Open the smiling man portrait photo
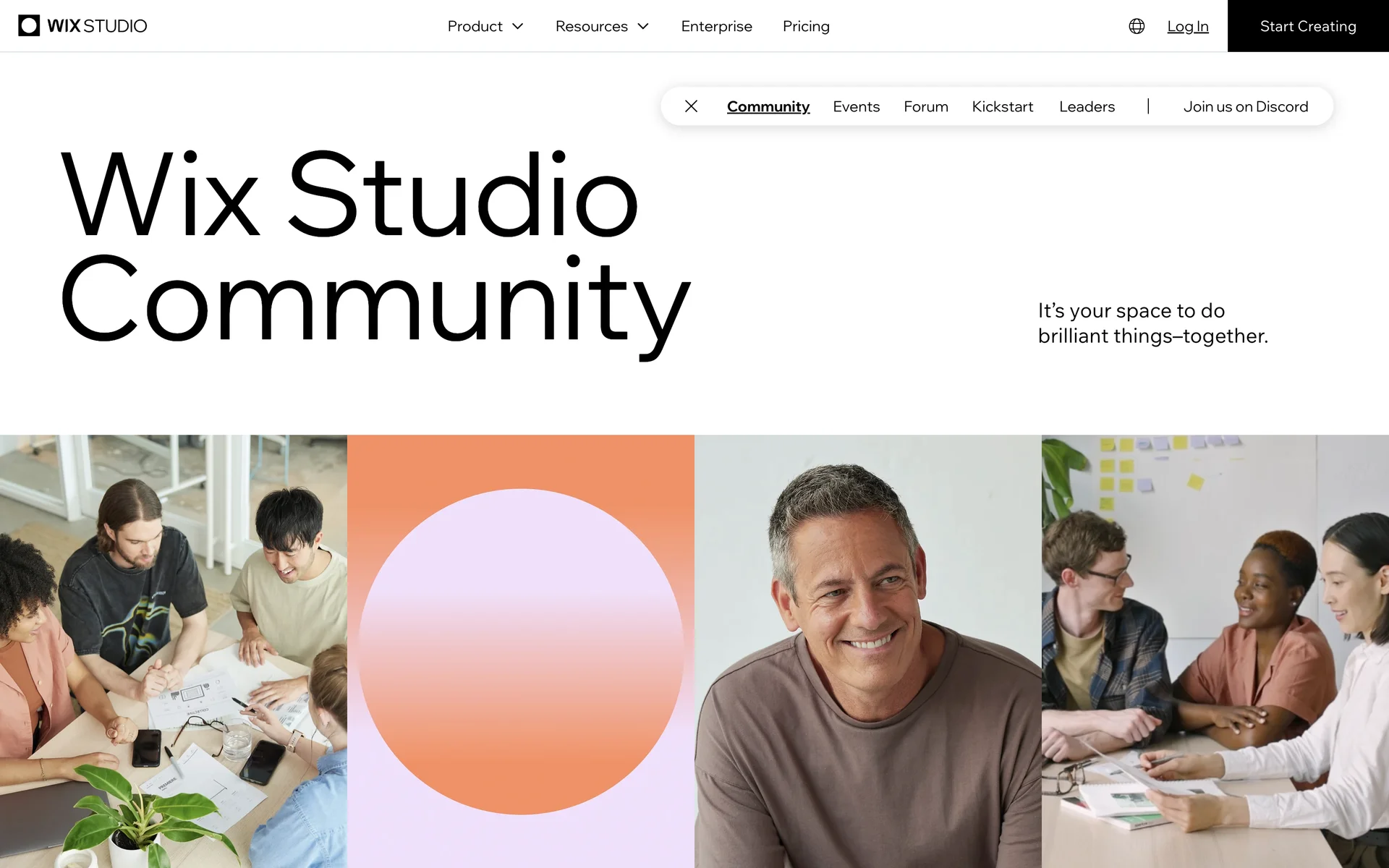The height and width of the screenshot is (868, 1389). coord(868,651)
